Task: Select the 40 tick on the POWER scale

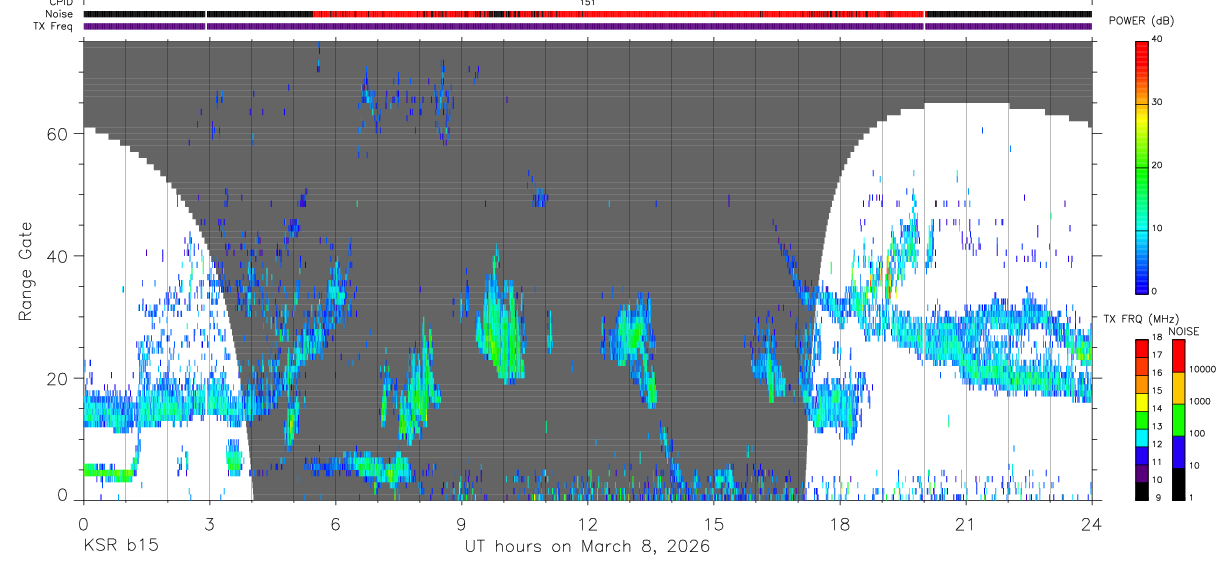Action: point(1157,40)
